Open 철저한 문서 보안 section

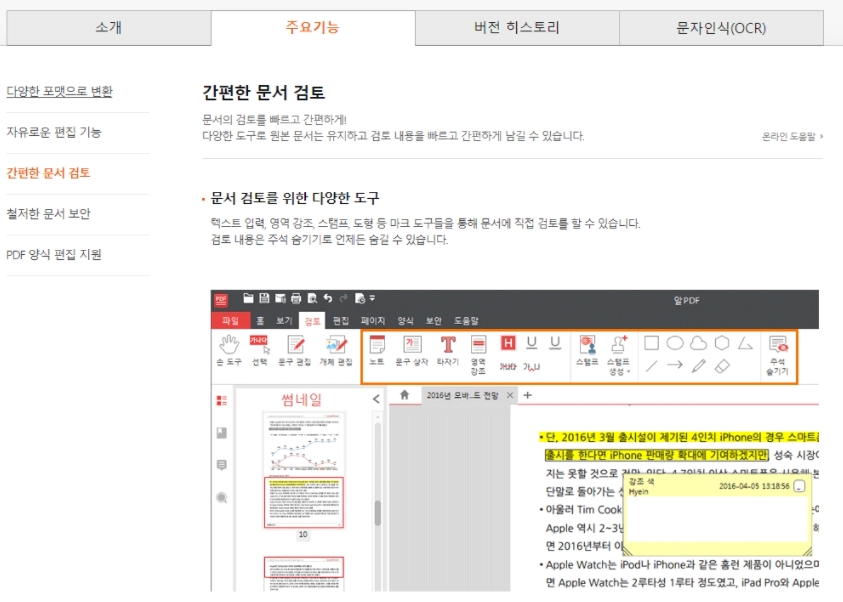coord(48,214)
